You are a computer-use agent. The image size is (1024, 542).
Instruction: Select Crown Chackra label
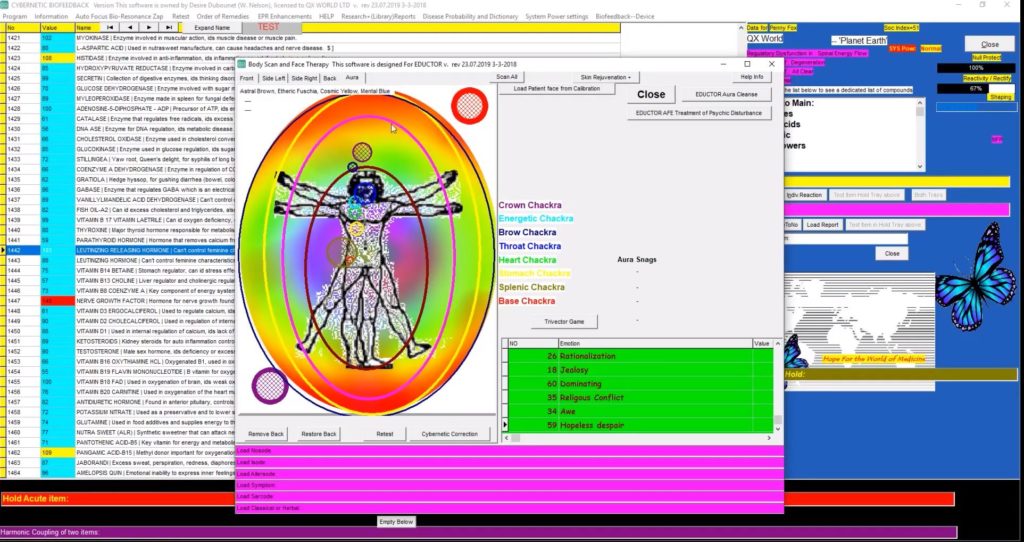pos(530,205)
